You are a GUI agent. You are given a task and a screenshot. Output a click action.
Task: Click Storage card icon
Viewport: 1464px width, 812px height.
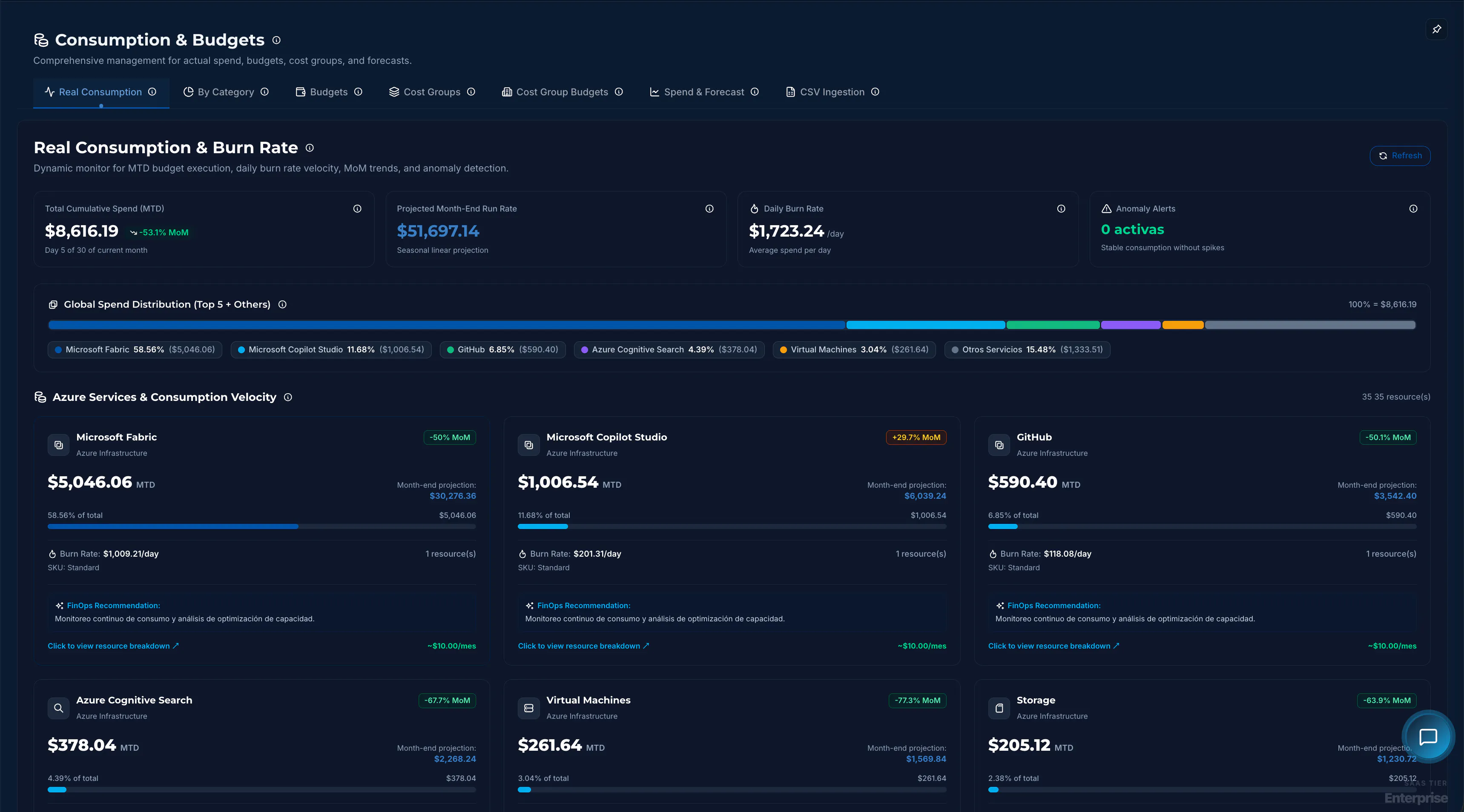[x=999, y=707]
